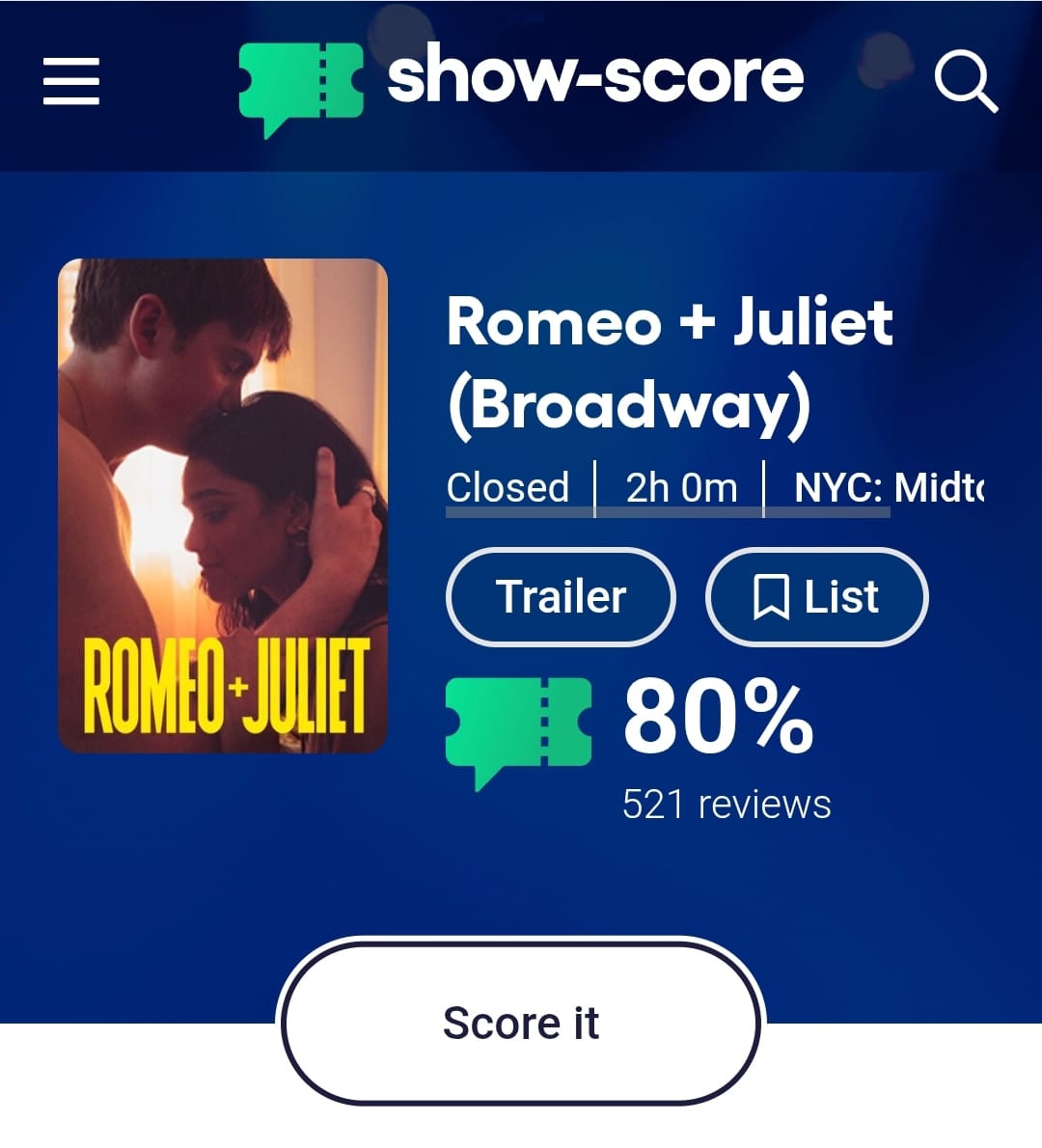
Task: Click the Closed status label
Action: point(508,487)
